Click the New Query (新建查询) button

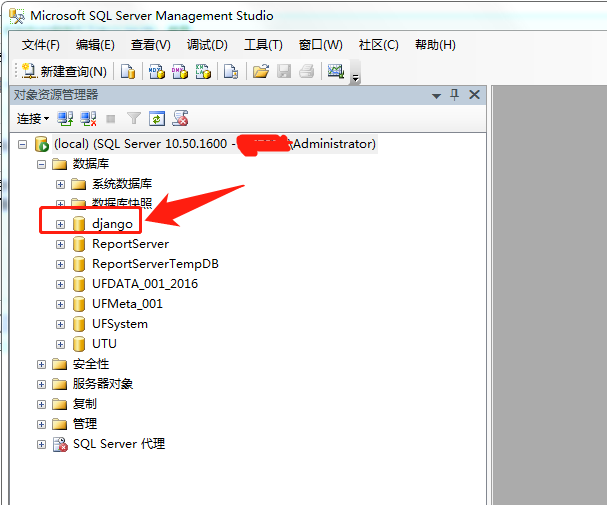click(x=64, y=71)
